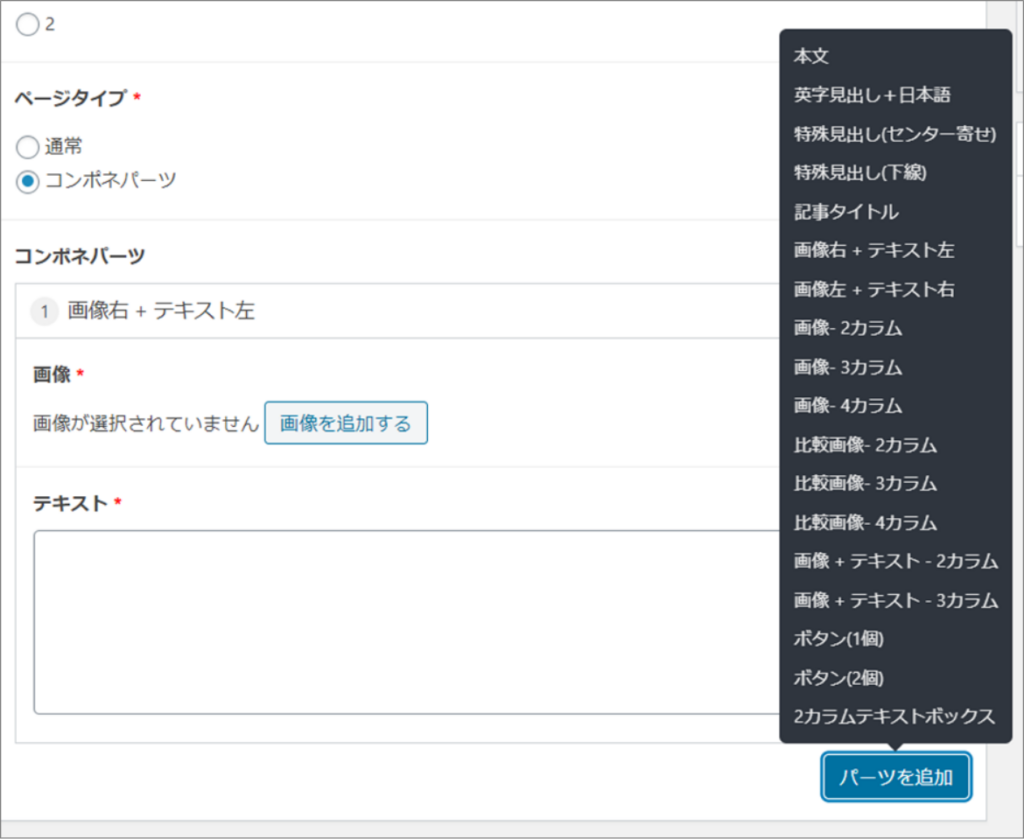Add ボタン(1個) part from menu

[838, 639]
